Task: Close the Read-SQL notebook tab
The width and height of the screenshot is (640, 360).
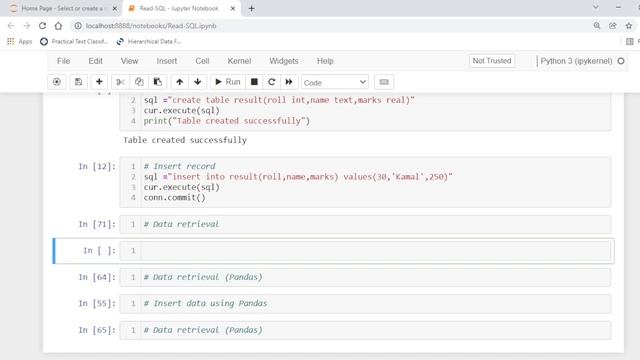Action: [233, 8]
